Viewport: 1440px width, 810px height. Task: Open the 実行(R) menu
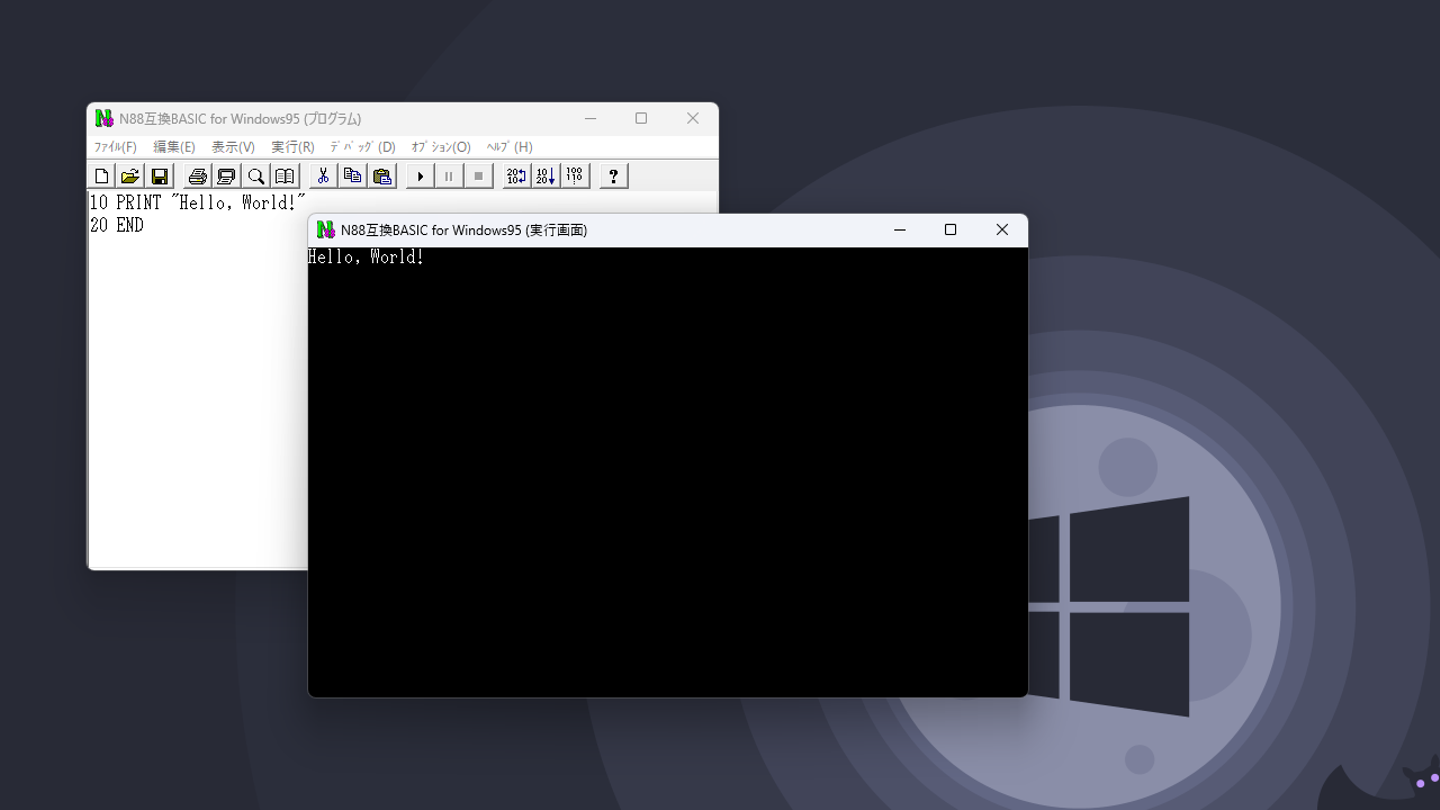pos(292,147)
